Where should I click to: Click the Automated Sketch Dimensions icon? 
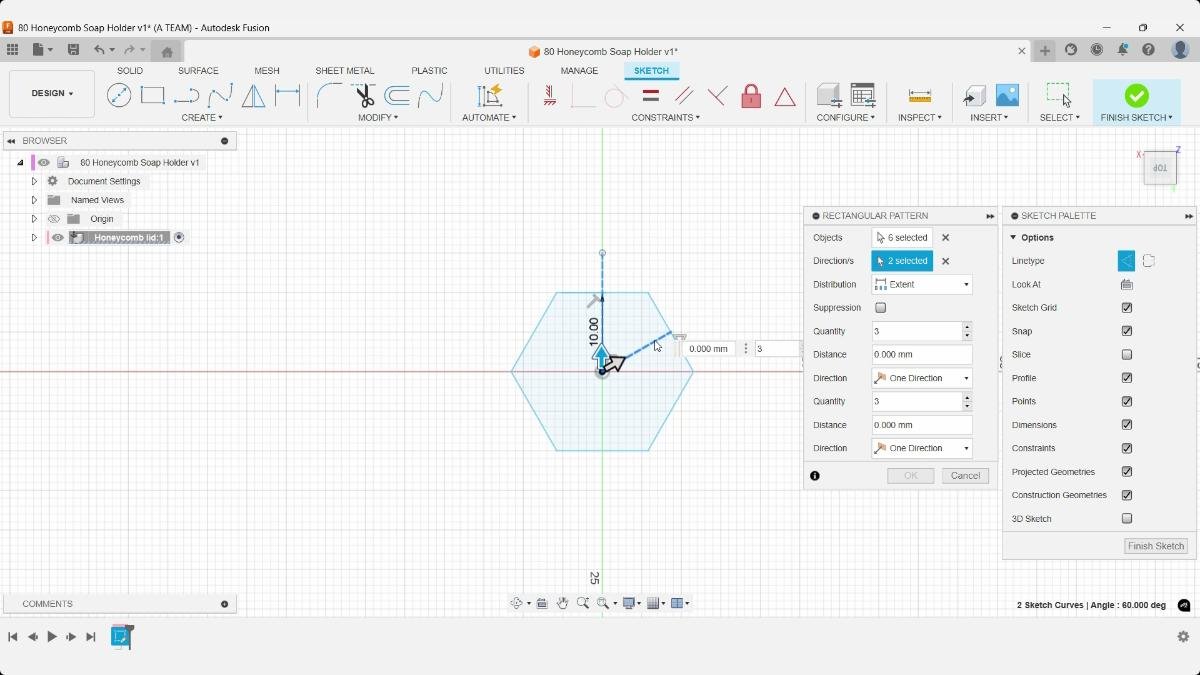click(489, 95)
